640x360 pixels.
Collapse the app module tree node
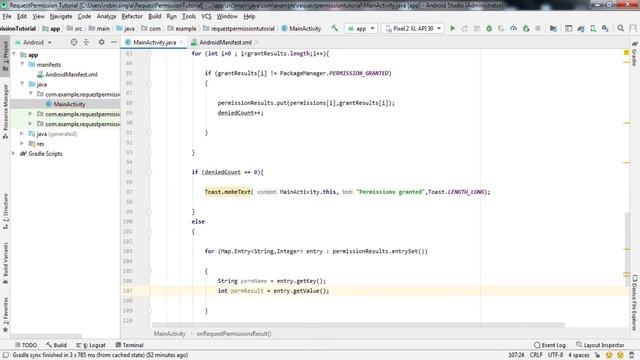[14, 54]
